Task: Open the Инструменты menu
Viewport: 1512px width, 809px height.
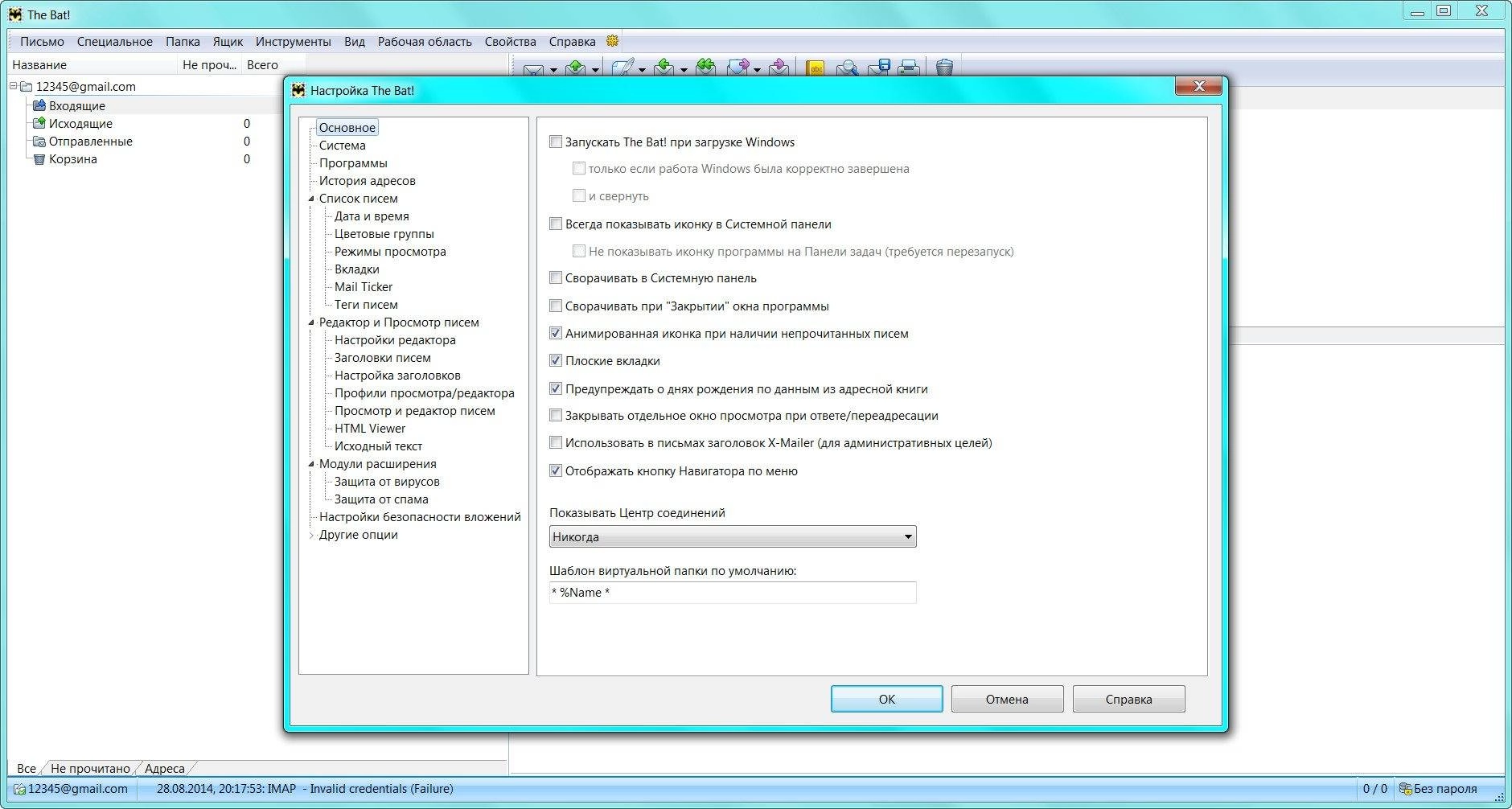Action: pyautogui.click(x=293, y=42)
